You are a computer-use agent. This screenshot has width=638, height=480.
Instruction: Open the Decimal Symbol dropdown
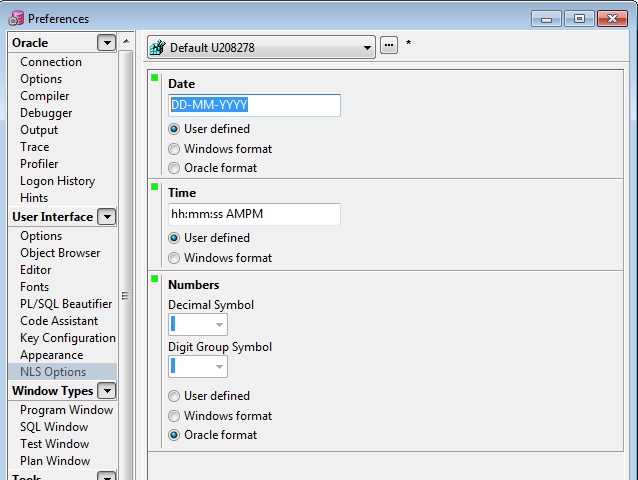218,324
